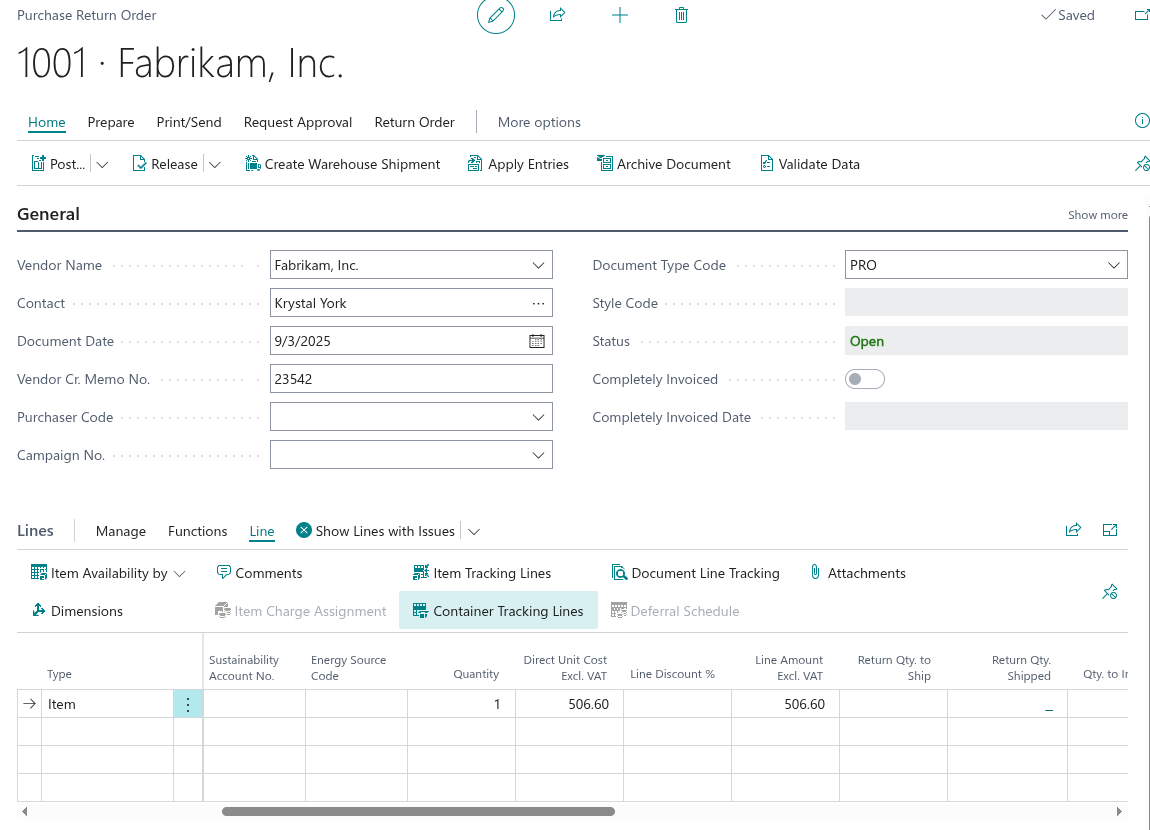Click Create Warehouse Shipment
Image resolution: width=1150 pixels, height=830 pixels.
pyautogui.click(x=343, y=164)
